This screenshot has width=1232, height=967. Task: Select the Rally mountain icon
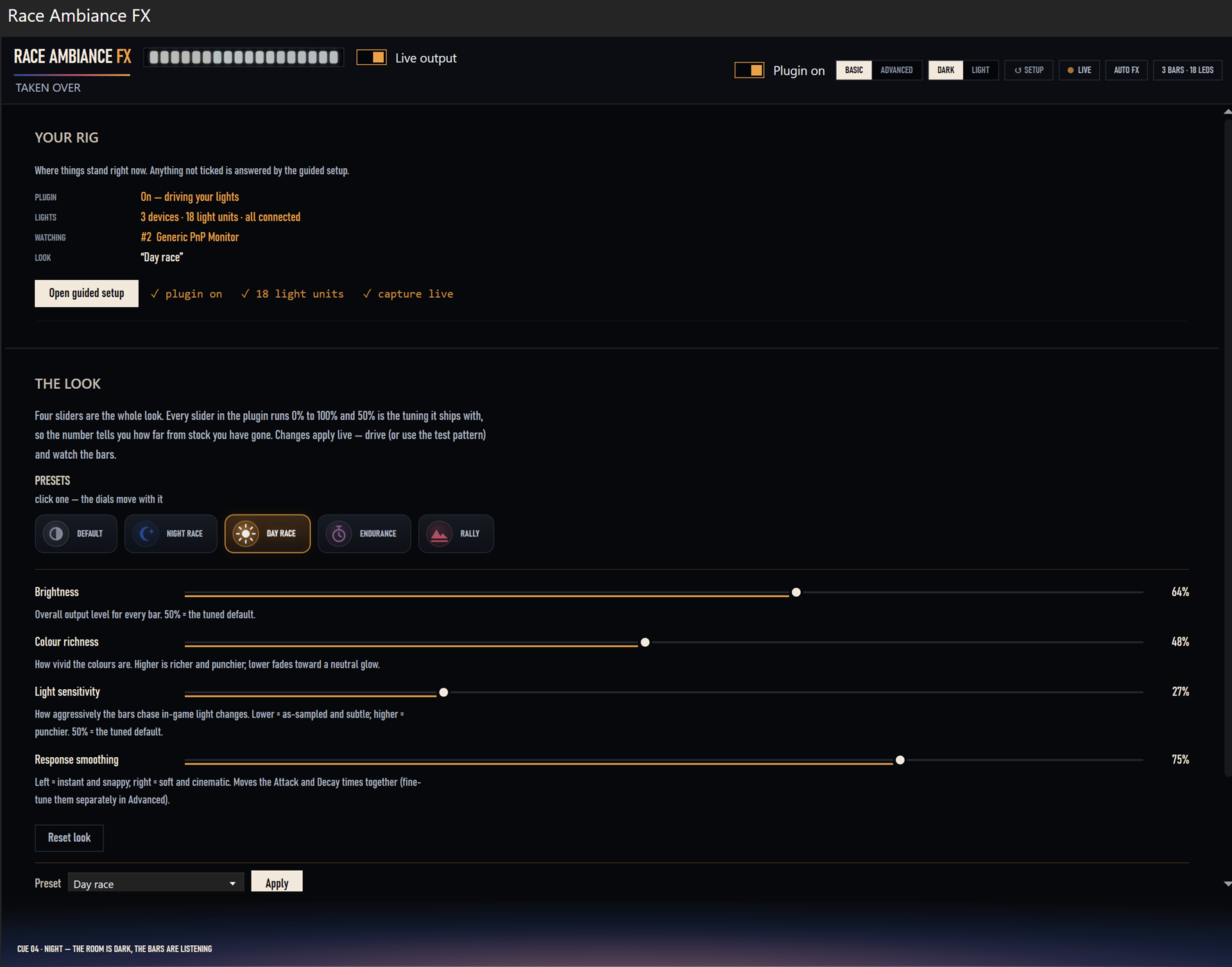coord(440,533)
